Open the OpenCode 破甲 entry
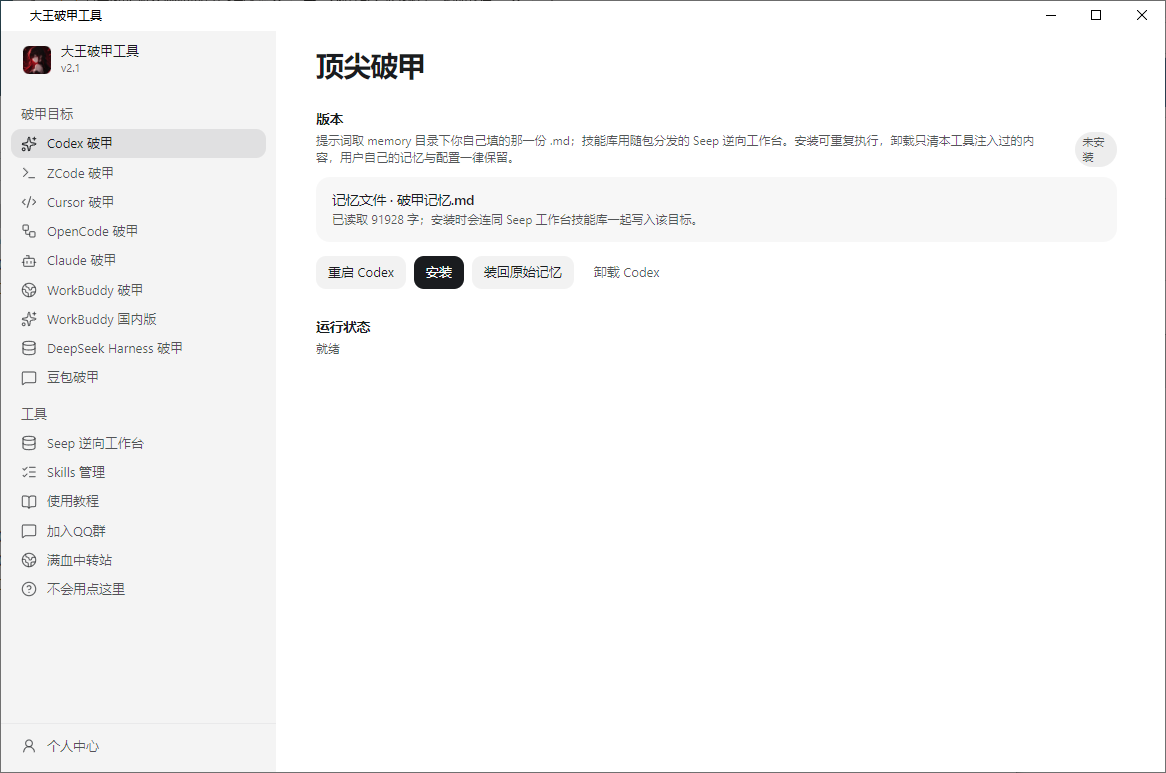1166x773 pixels. (138, 231)
